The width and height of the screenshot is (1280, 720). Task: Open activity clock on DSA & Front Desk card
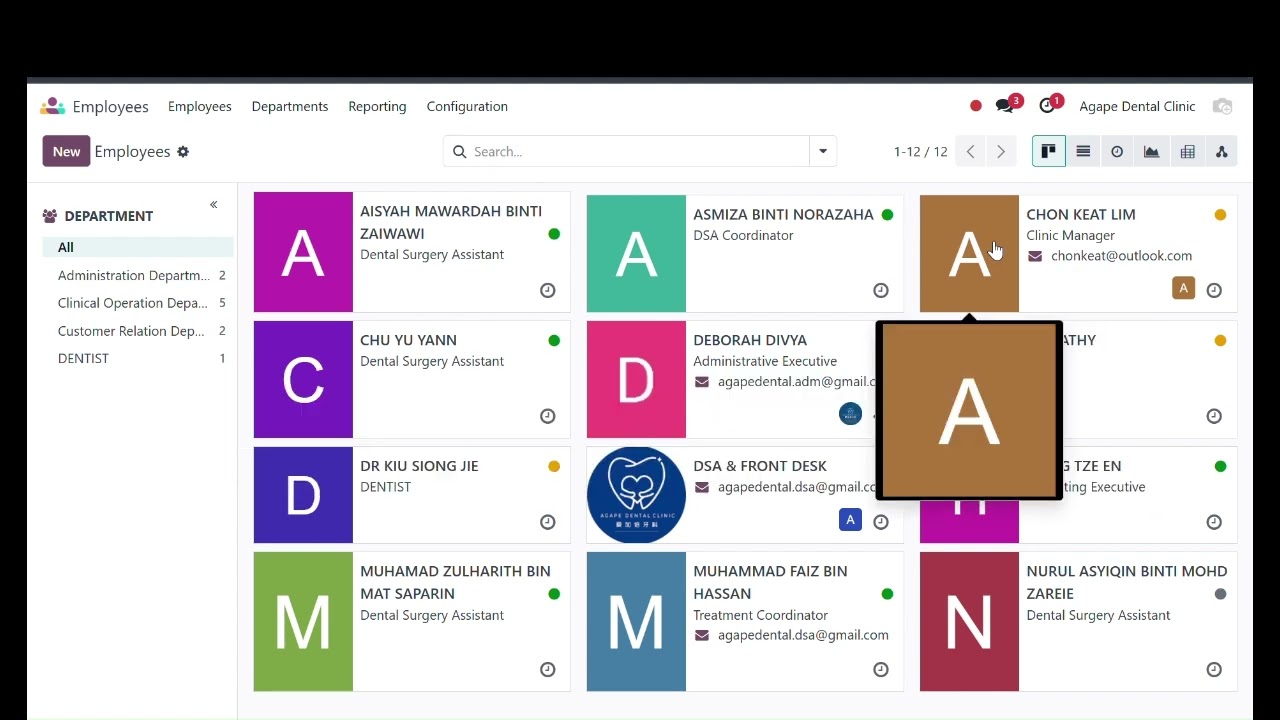click(881, 522)
